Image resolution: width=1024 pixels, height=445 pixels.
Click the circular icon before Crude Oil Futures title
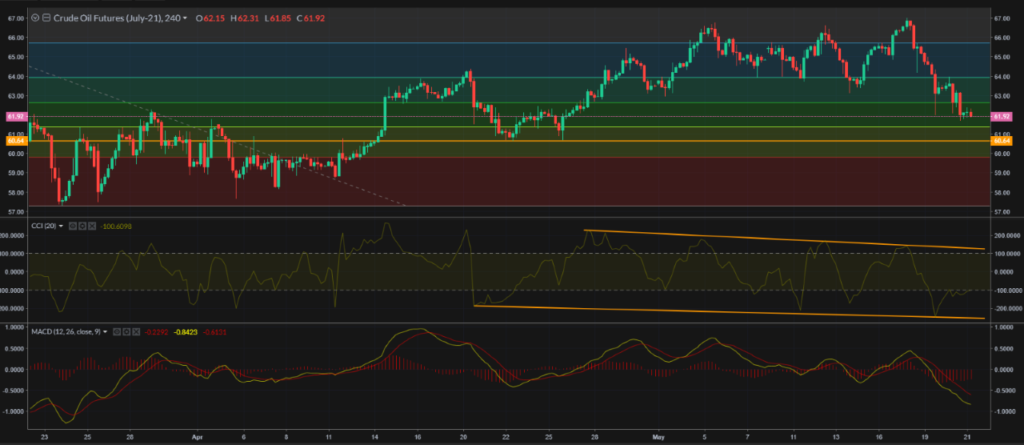[x=36, y=18]
